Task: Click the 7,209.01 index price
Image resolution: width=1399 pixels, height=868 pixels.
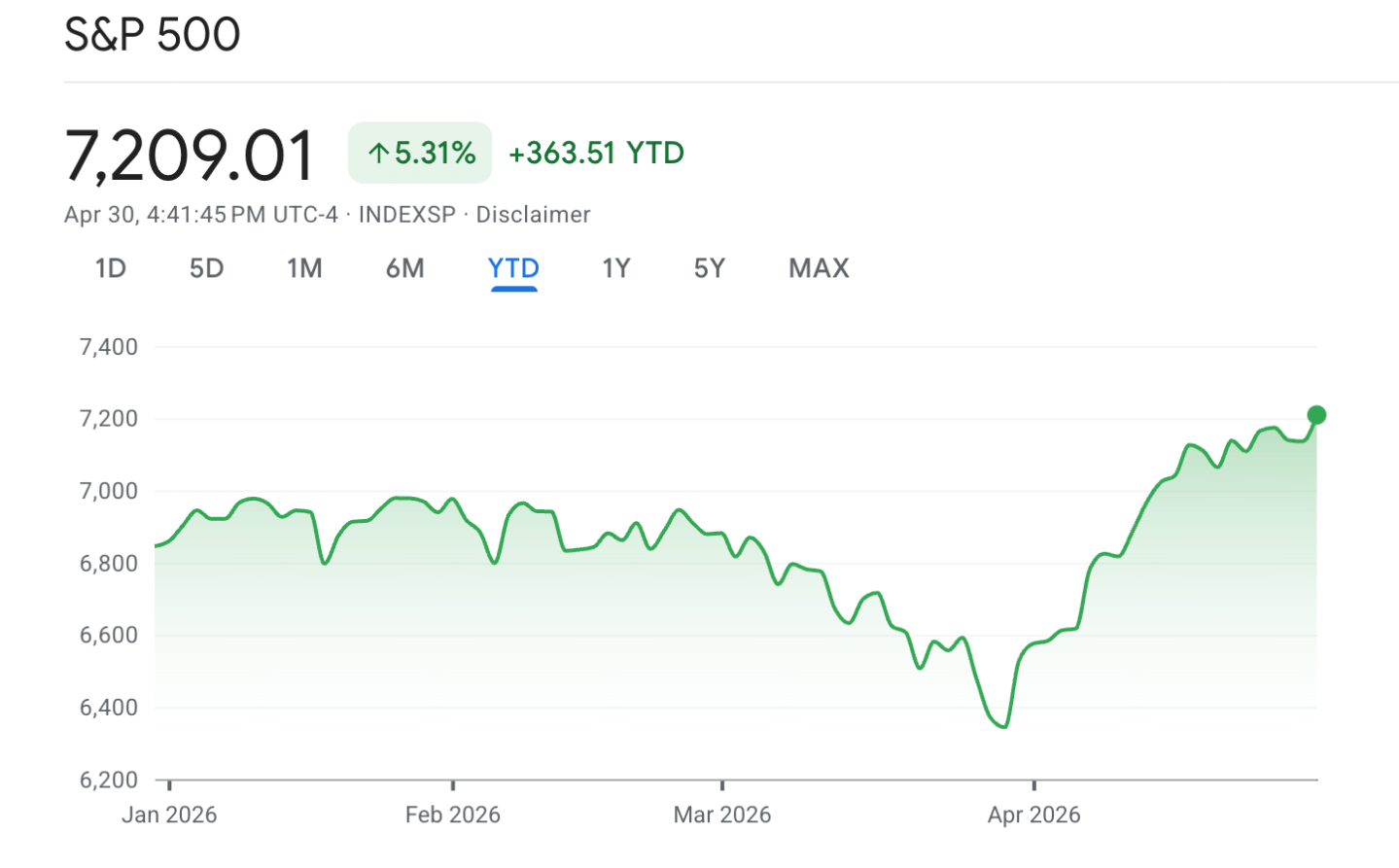Action: 191,156
